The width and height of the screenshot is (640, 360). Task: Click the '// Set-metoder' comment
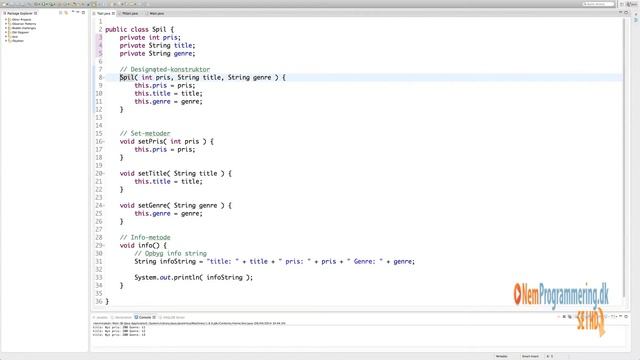(x=145, y=133)
